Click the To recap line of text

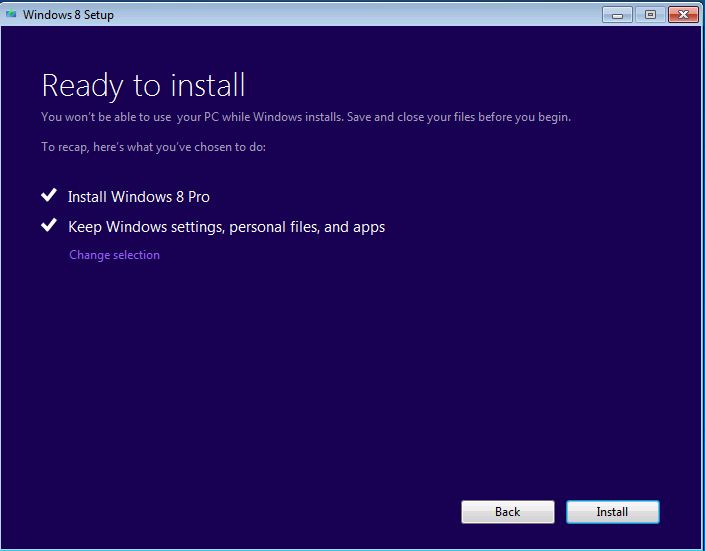click(x=153, y=147)
